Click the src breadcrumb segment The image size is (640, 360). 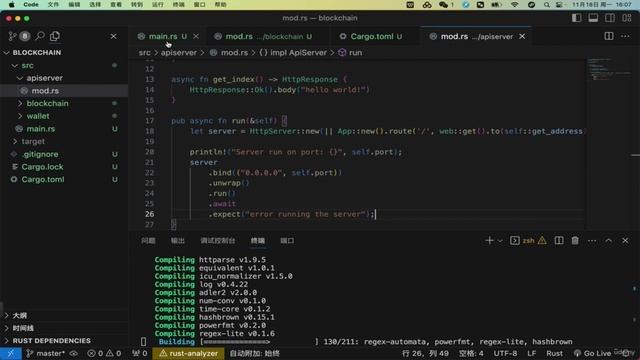pyautogui.click(x=144, y=53)
